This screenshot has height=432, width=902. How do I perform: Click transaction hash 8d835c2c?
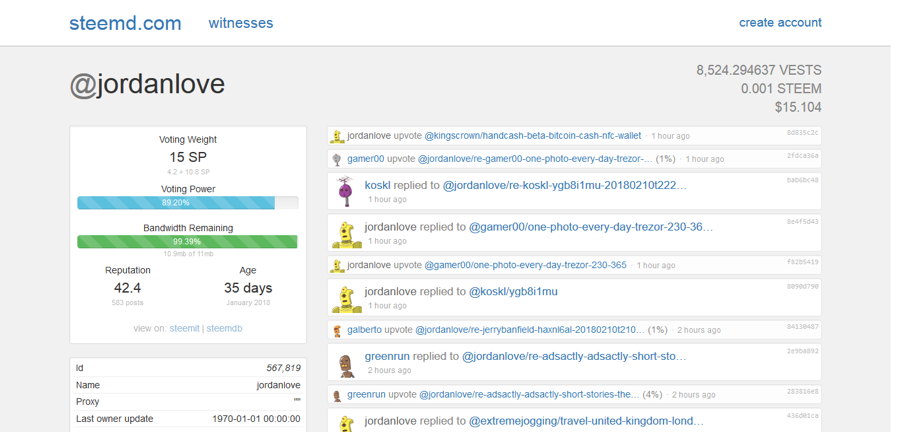point(802,133)
